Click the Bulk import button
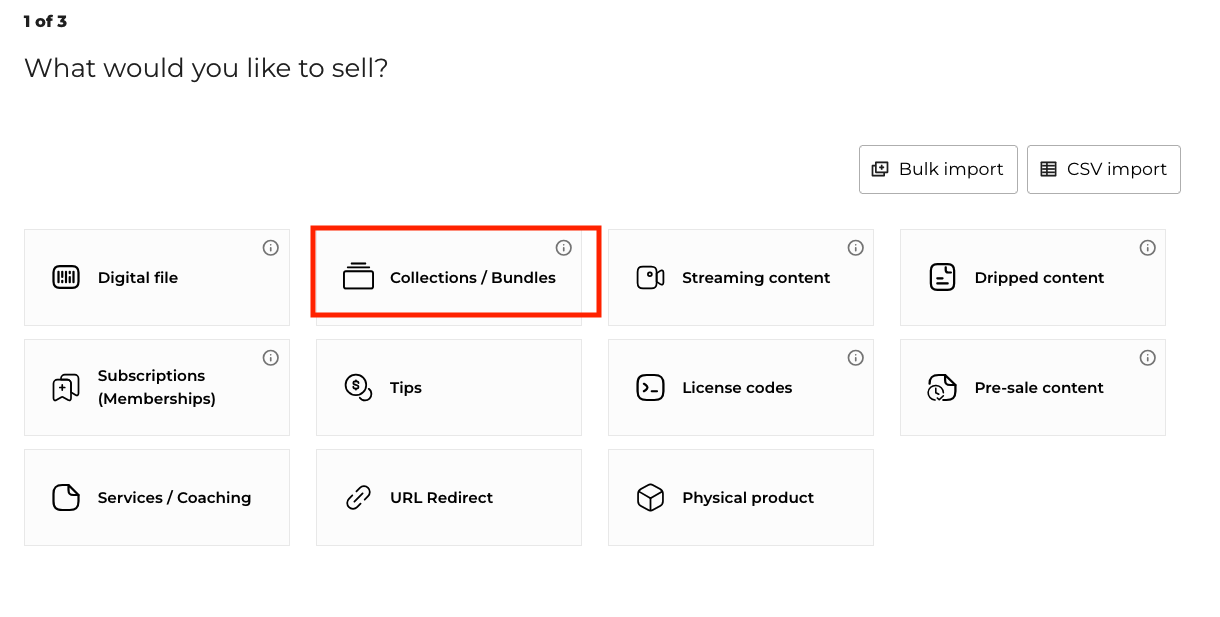 coord(938,169)
